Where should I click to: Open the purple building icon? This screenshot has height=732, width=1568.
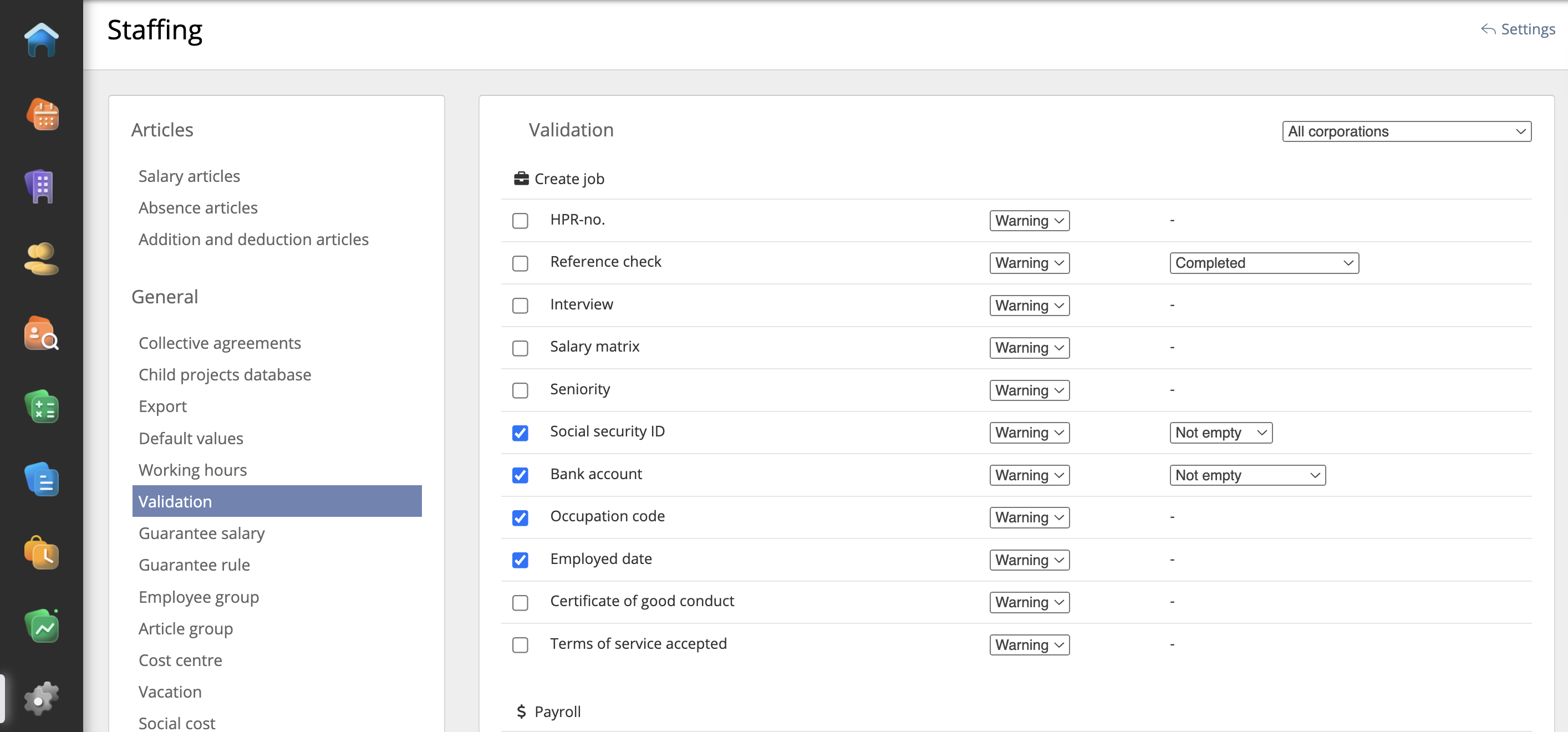(x=42, y=186)
